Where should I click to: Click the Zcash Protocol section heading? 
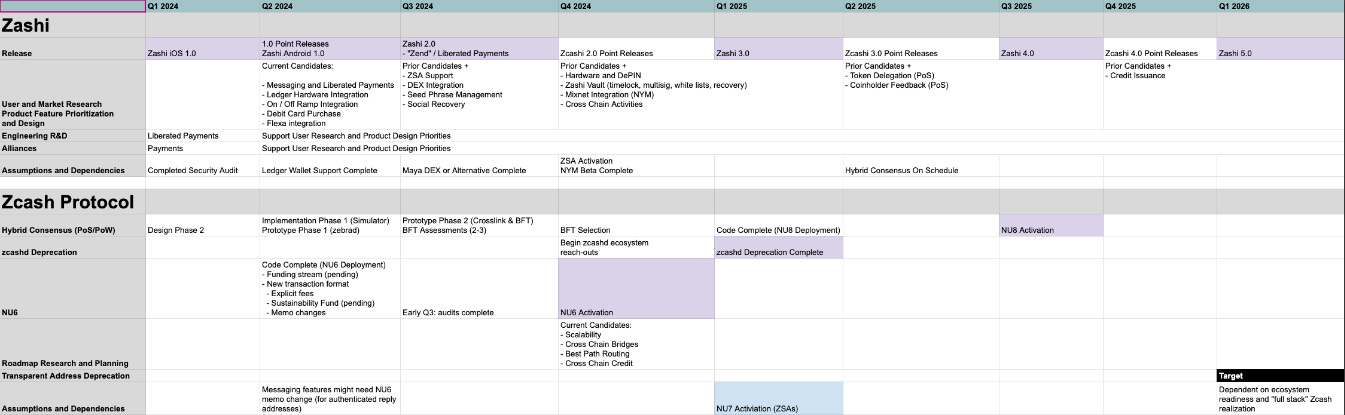click(x=73, y=202)
